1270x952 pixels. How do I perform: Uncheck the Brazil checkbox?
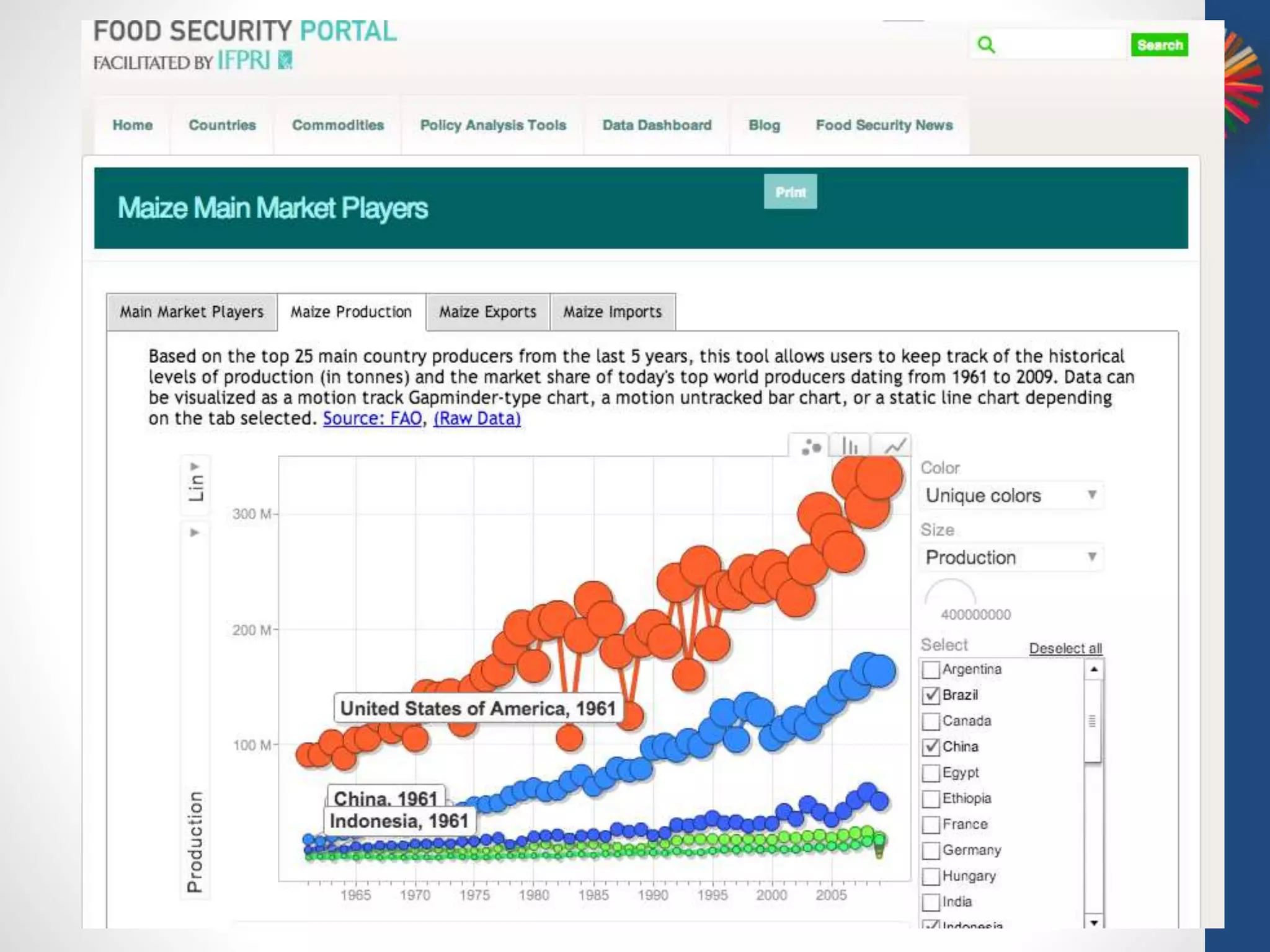pos(931,695)
